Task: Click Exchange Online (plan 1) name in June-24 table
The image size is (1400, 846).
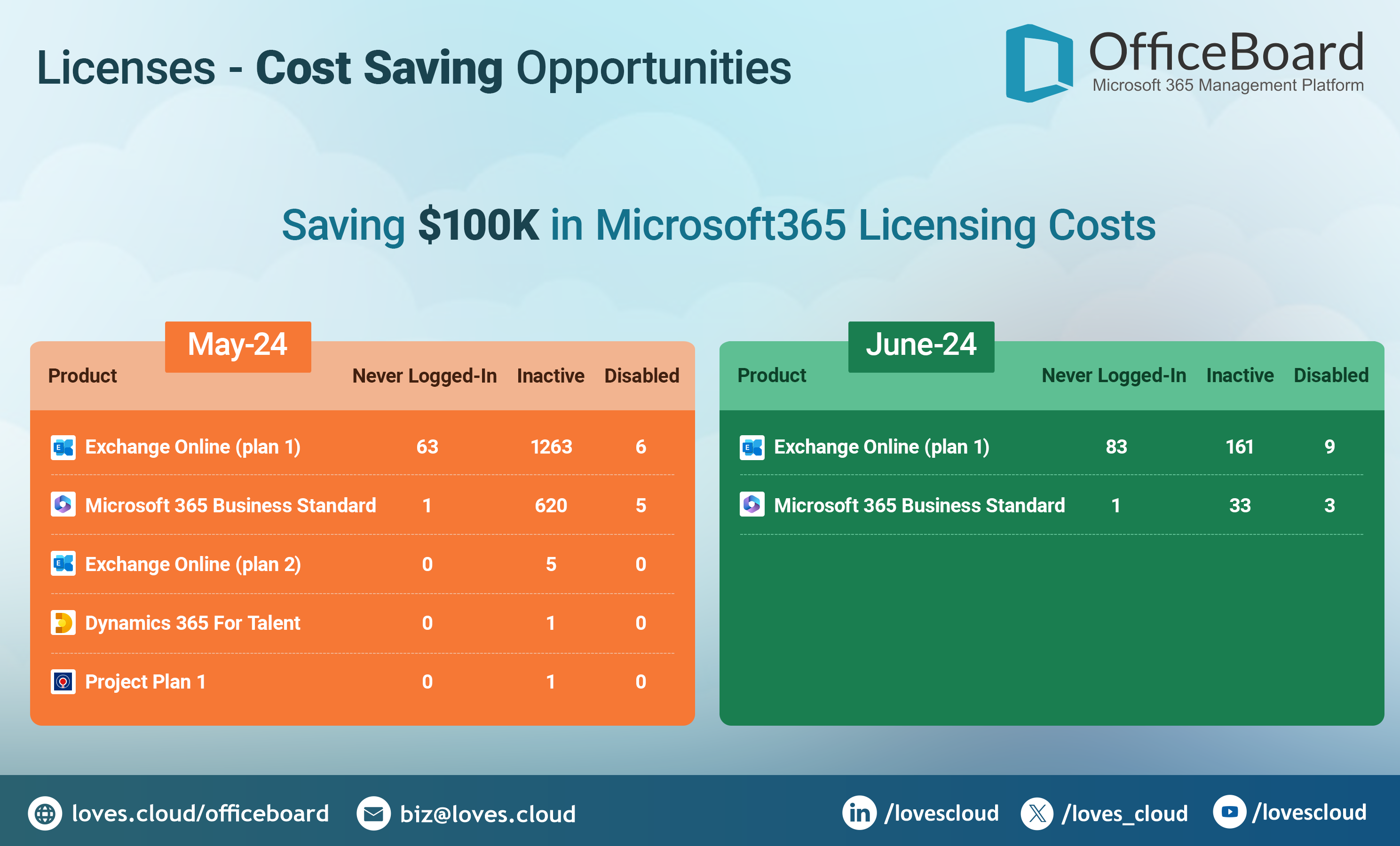Action: click(x=881, y=447)
